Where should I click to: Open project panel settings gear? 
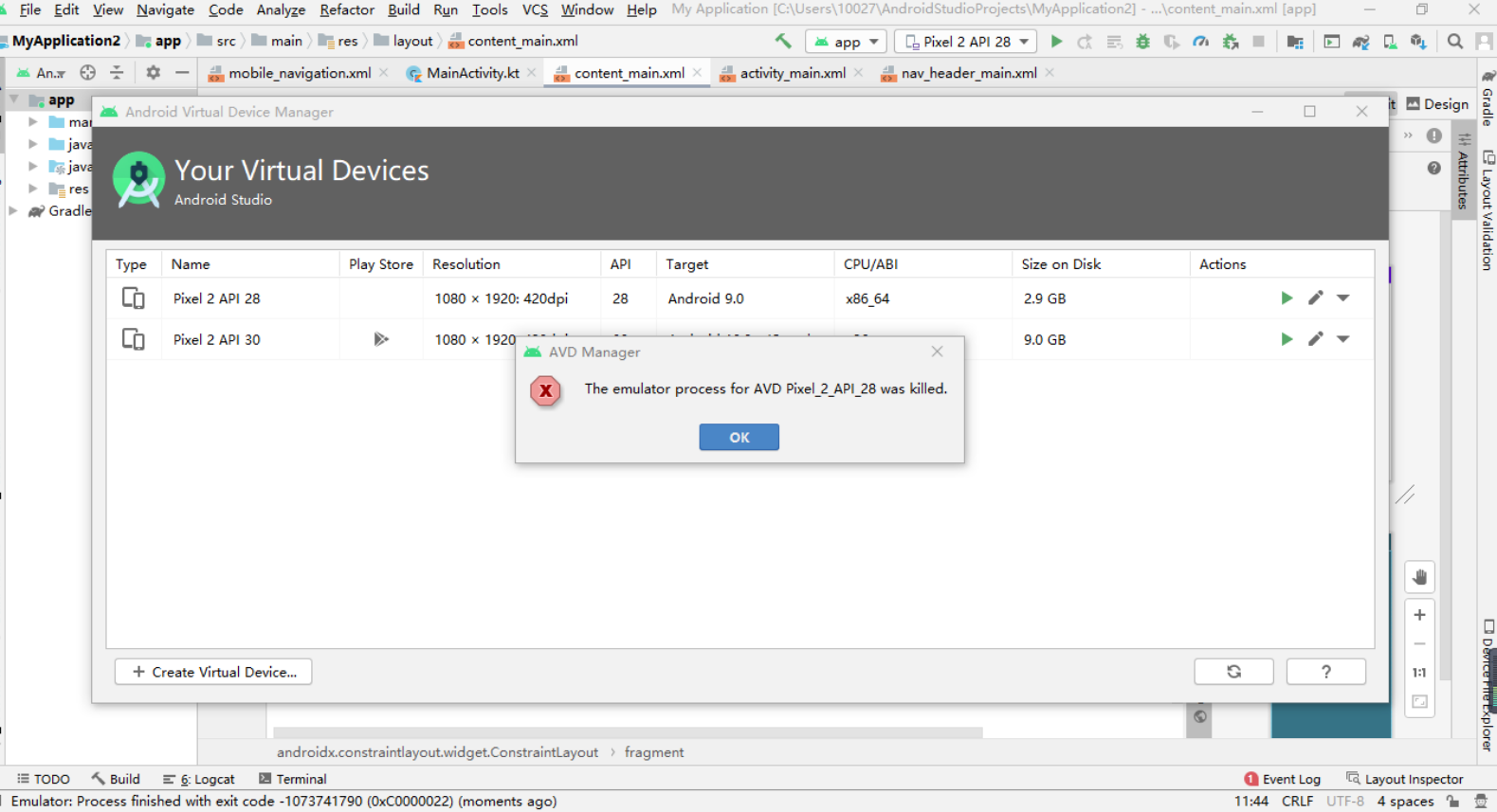click(x=153, y=73)
